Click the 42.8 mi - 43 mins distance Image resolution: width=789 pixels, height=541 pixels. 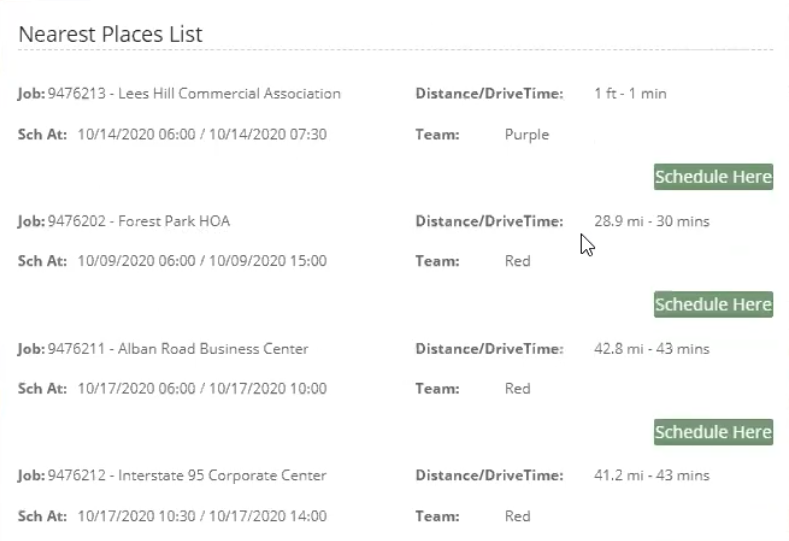tap(652, 349)
